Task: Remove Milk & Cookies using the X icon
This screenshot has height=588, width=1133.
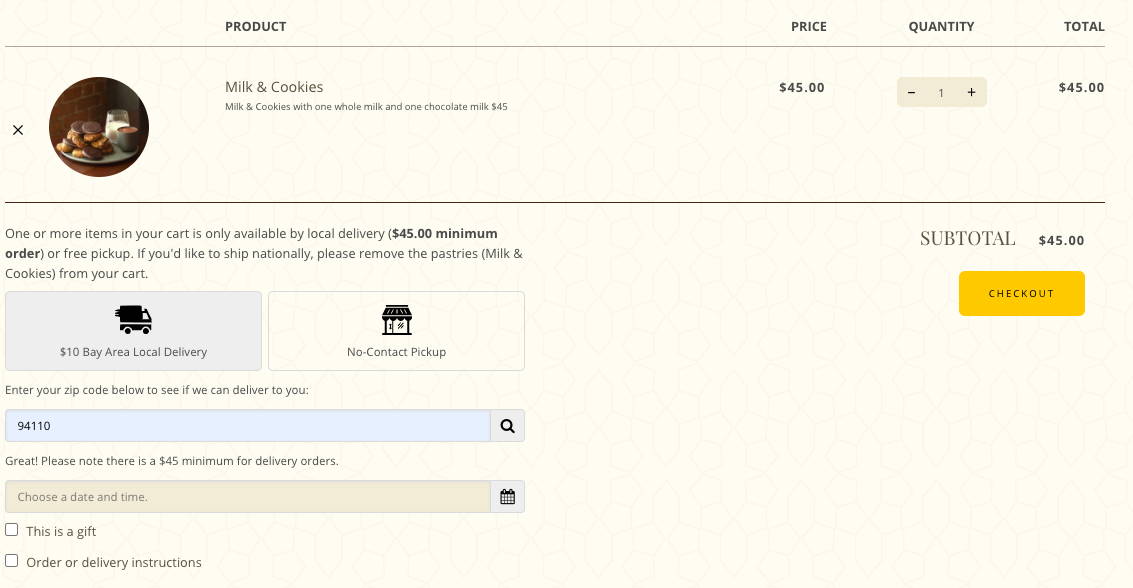Action: [x=18, y=130]
